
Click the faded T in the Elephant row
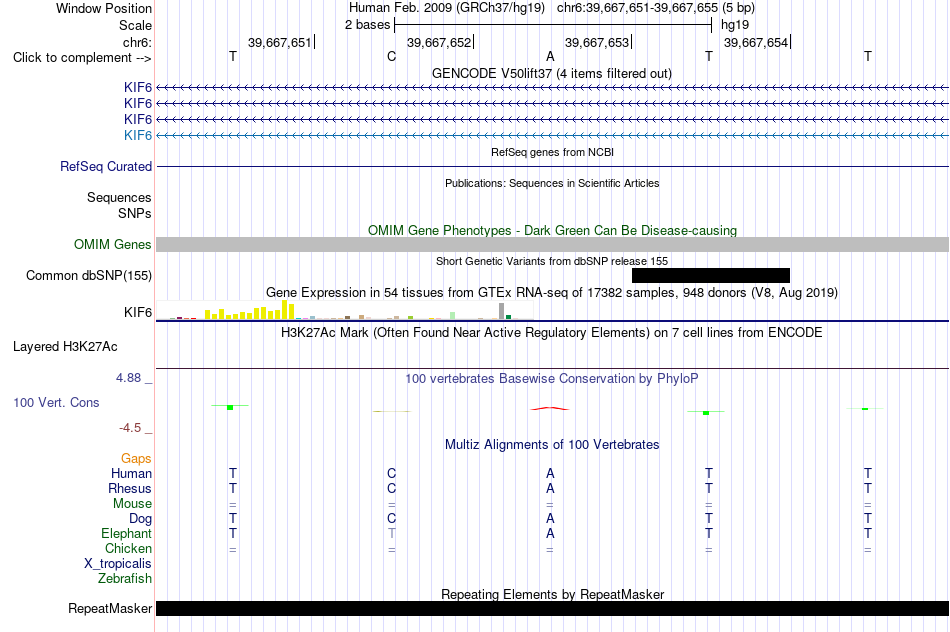coord(391,533)
